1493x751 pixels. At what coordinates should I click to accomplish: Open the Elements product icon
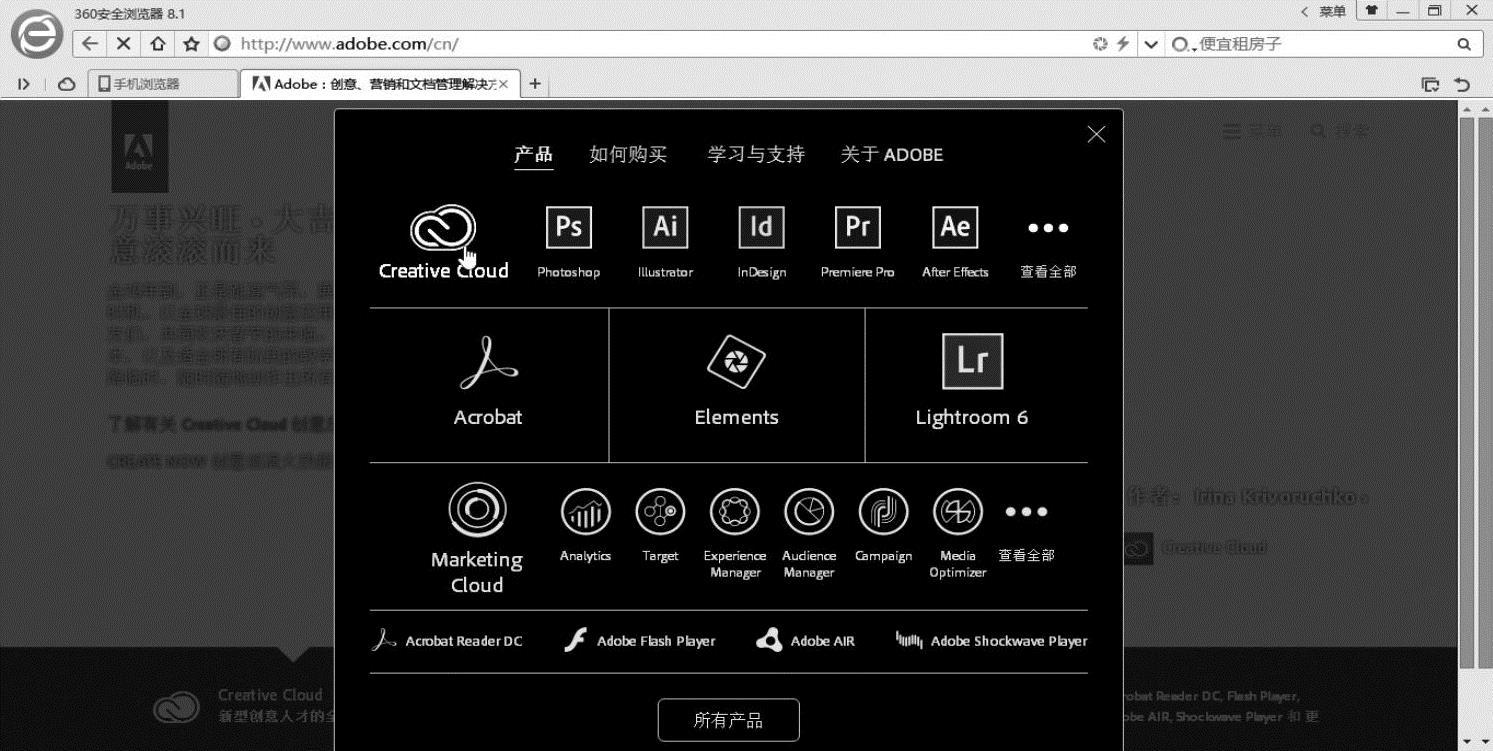click(x=736, y=362)
